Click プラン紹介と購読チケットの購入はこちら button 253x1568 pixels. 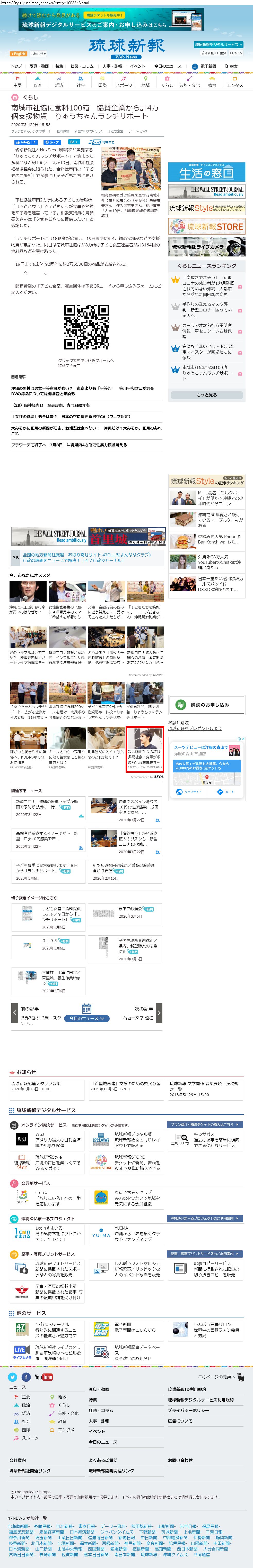click(x=205, y=1125)
